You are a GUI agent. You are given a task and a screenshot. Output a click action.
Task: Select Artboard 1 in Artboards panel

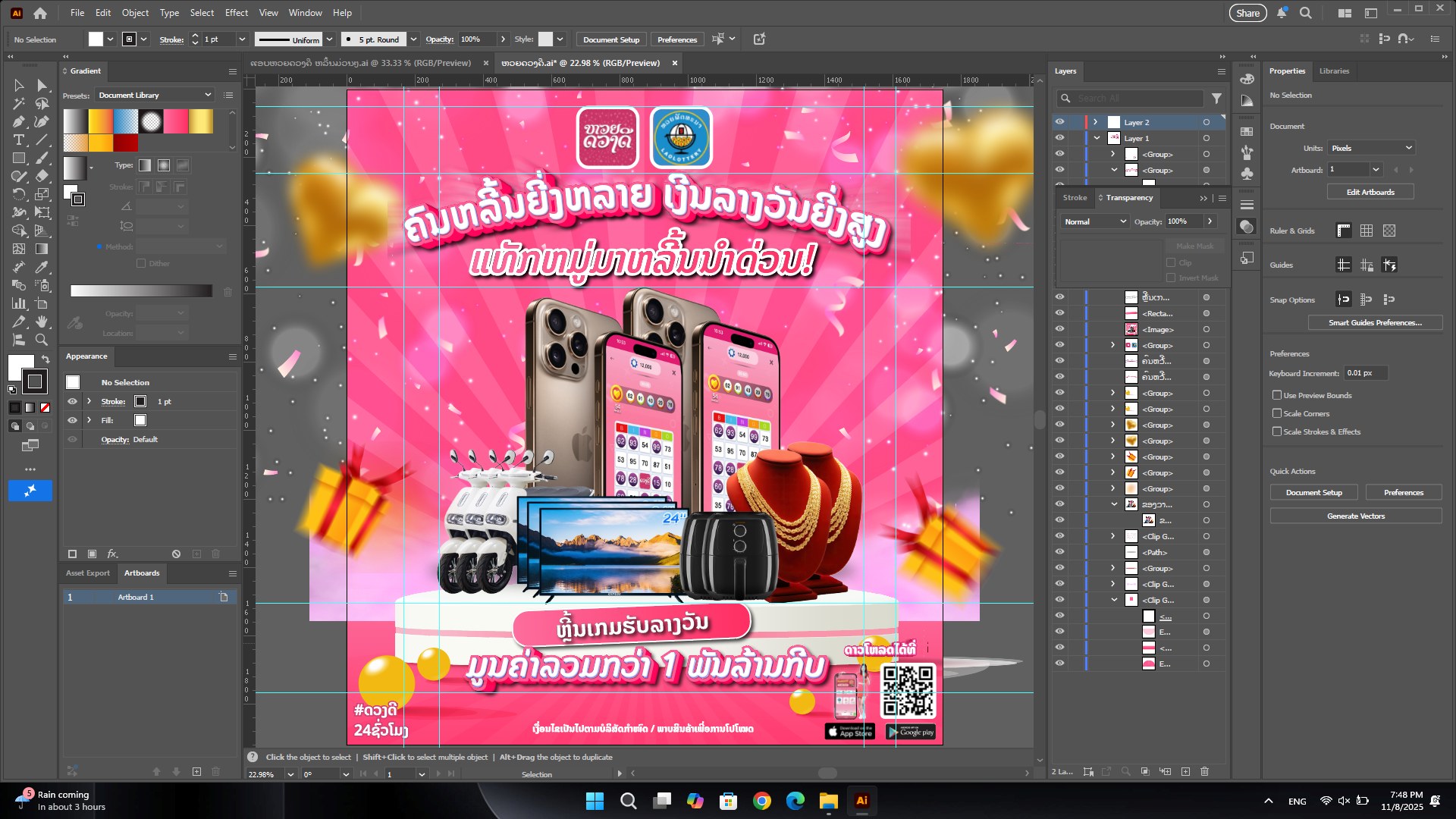point(135,598)
